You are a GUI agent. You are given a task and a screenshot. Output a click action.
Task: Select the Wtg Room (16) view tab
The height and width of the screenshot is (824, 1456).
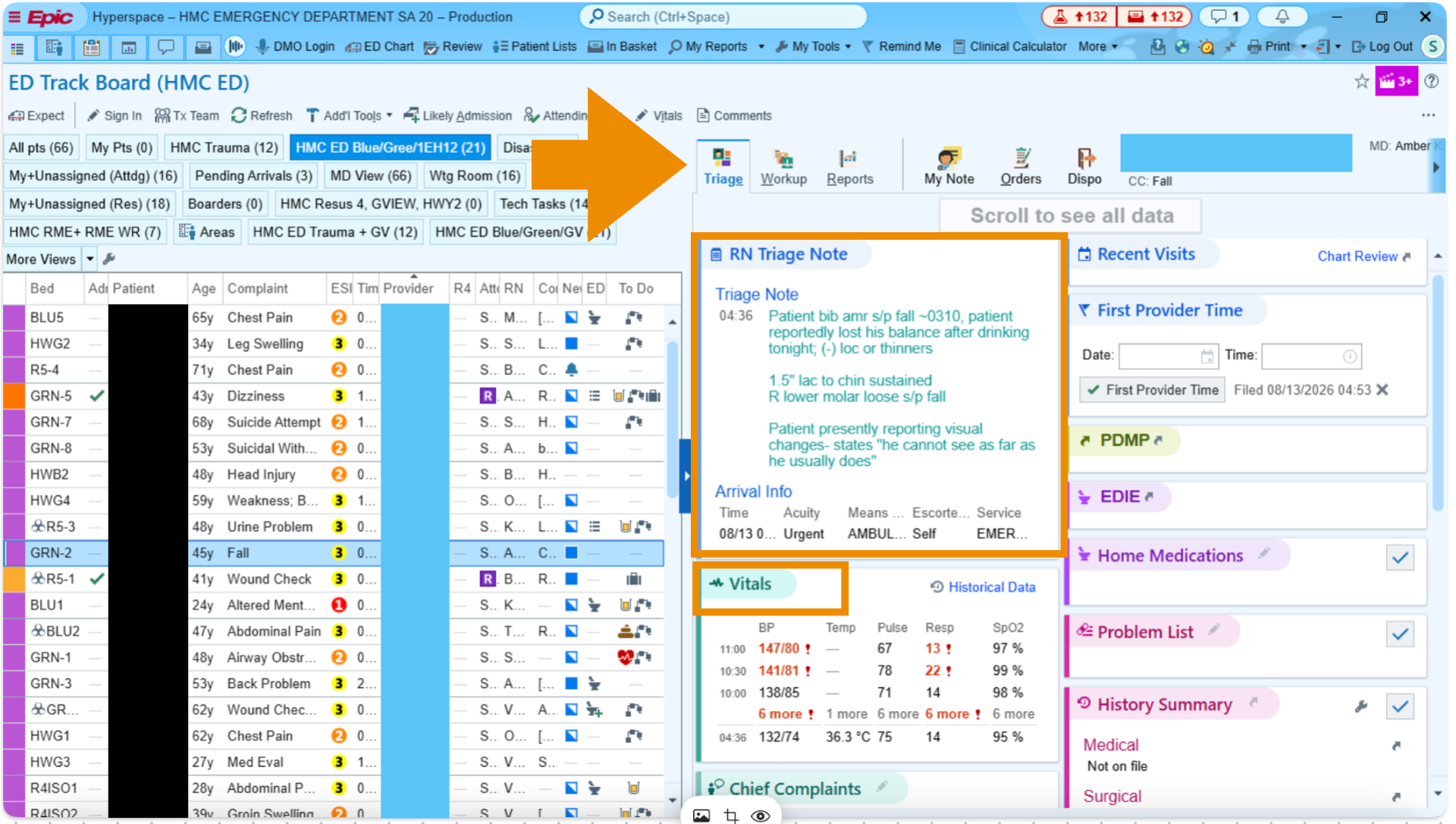[475, 175]
